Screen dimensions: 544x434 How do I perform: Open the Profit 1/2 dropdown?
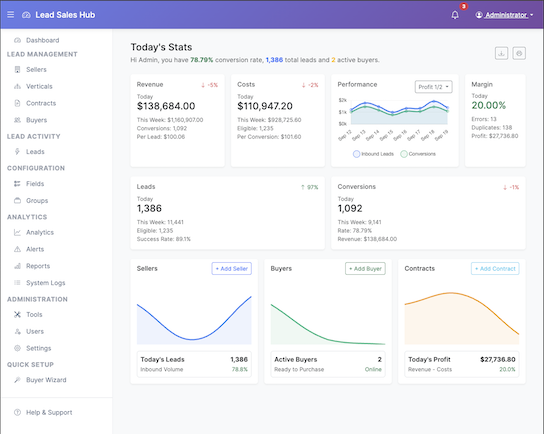(434, 87)
